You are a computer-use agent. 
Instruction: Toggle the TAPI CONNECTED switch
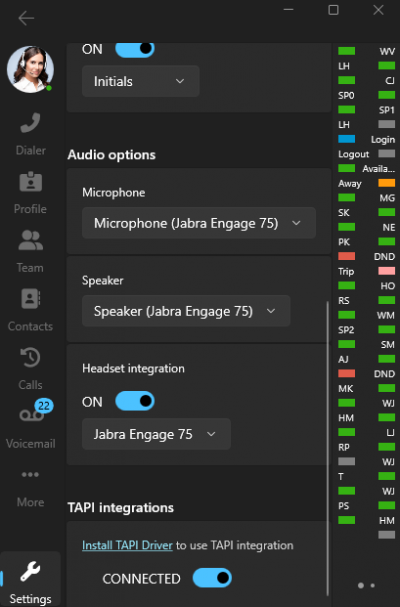click(212, 578)
